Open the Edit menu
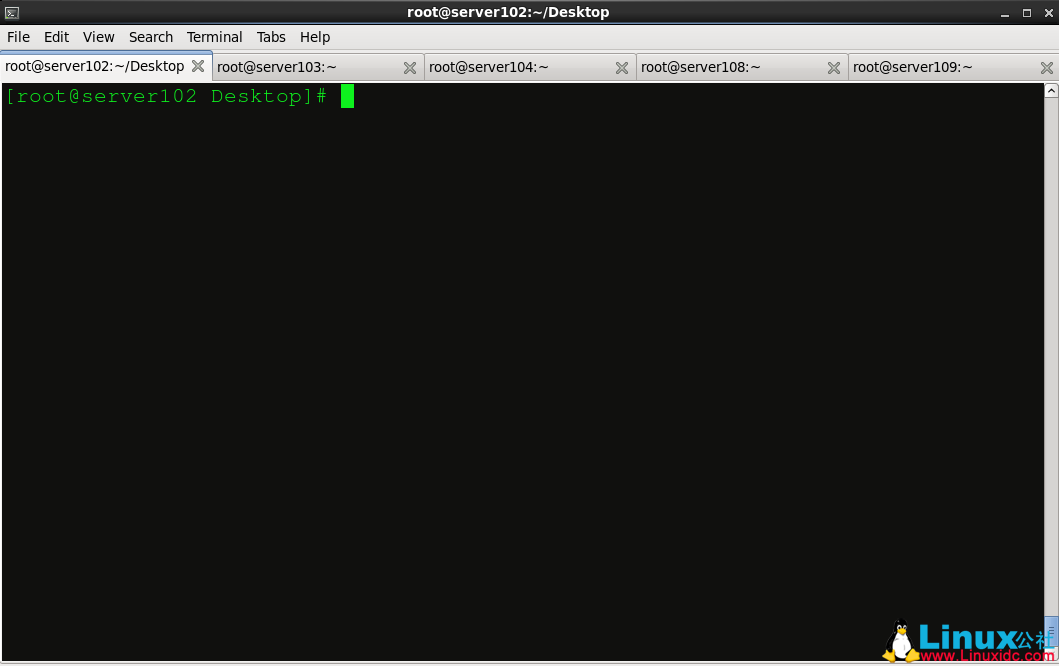 [x=56, y=37]
